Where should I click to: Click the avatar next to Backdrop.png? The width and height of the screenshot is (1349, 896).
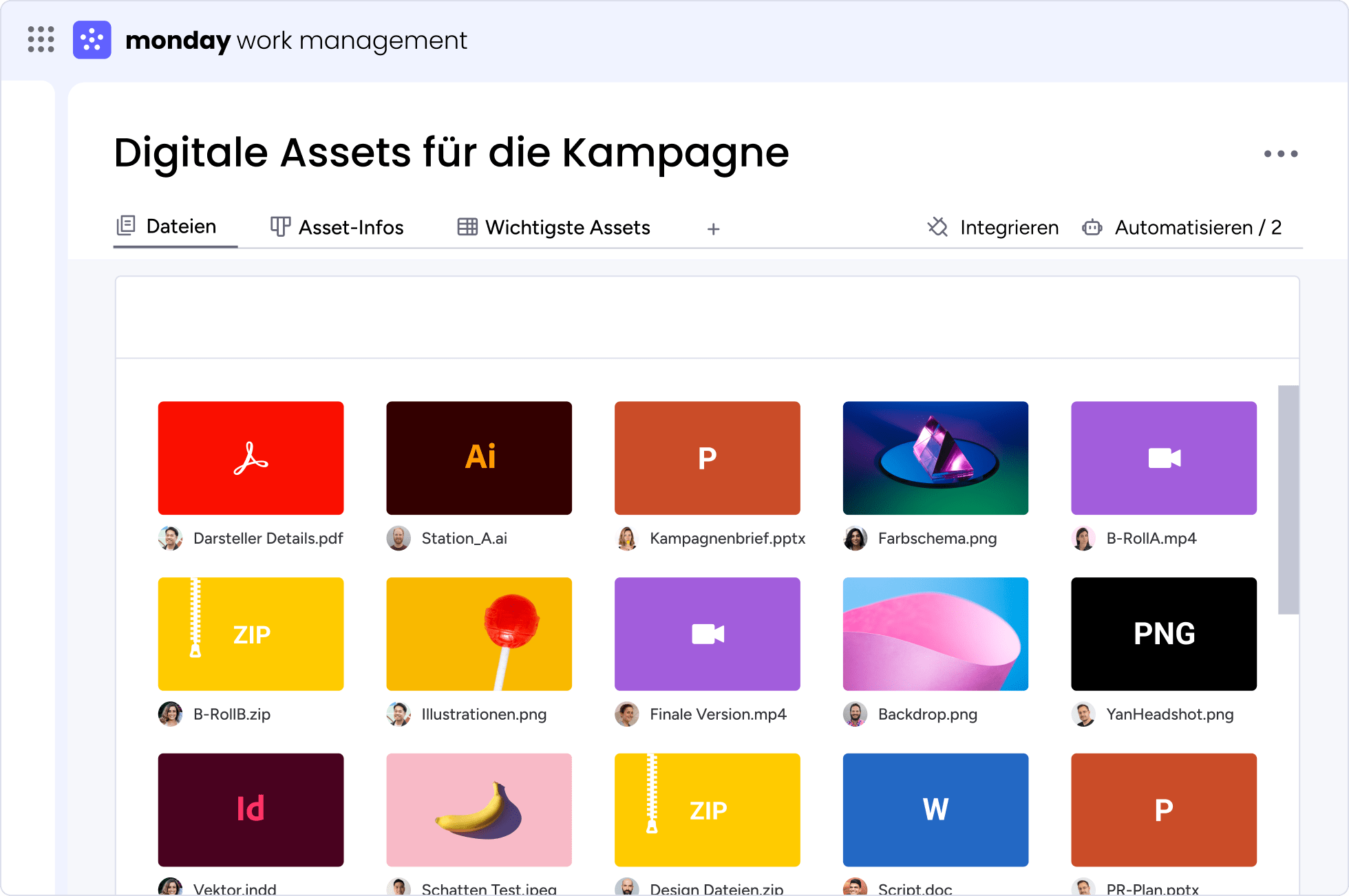[x=856, y=714]
